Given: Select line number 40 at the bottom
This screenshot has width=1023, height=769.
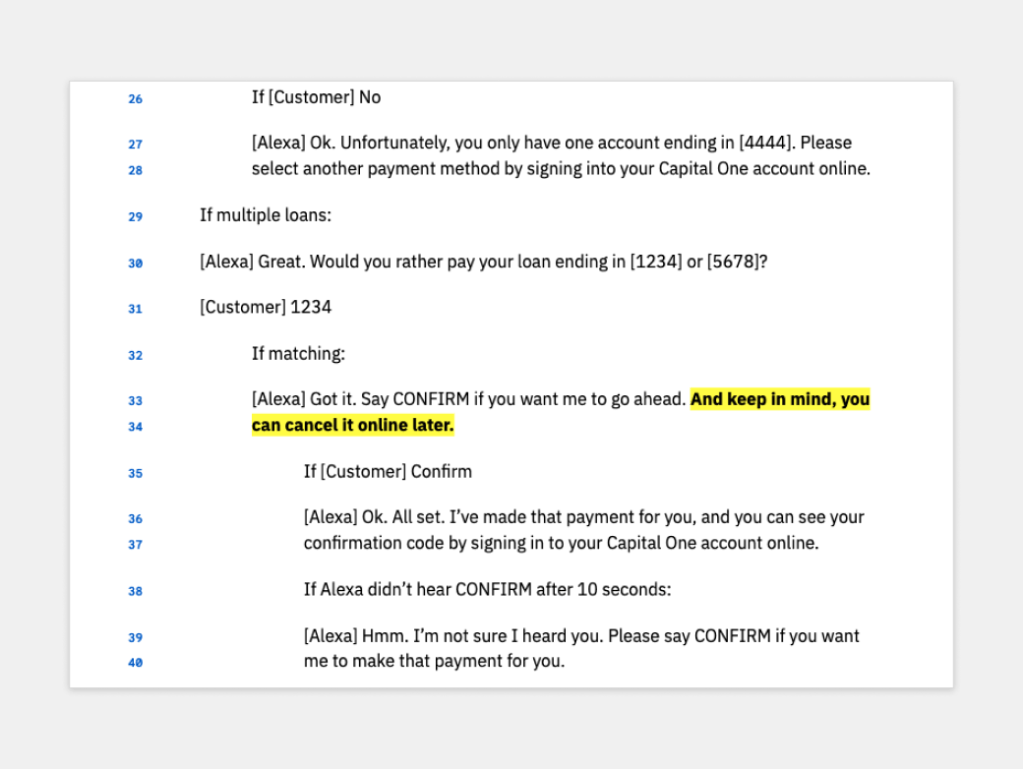Looking at the screenshot, I should click(x=135, y=662).
